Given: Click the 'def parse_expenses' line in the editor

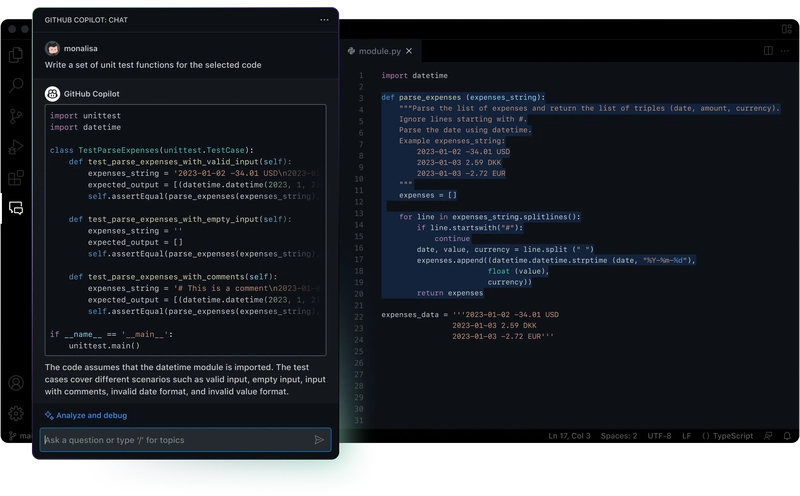Looking at the screenshot, I should [x=463, y=97].
